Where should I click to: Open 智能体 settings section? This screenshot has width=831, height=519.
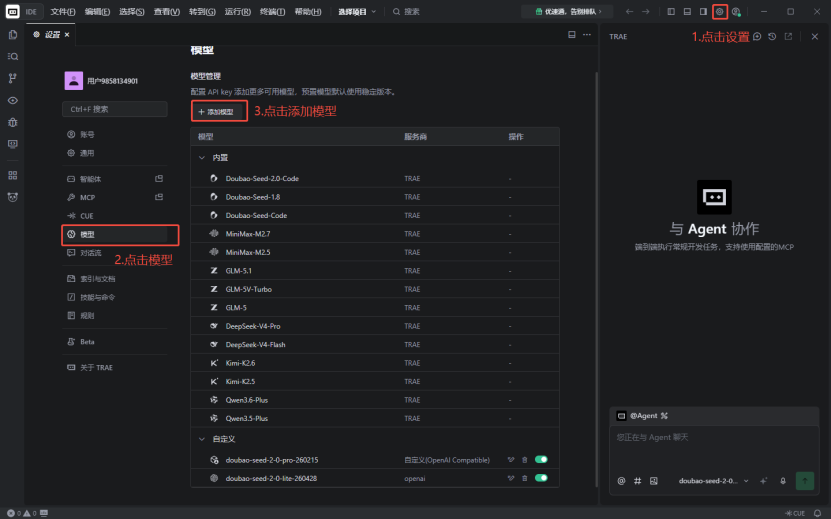click(114, 179)
